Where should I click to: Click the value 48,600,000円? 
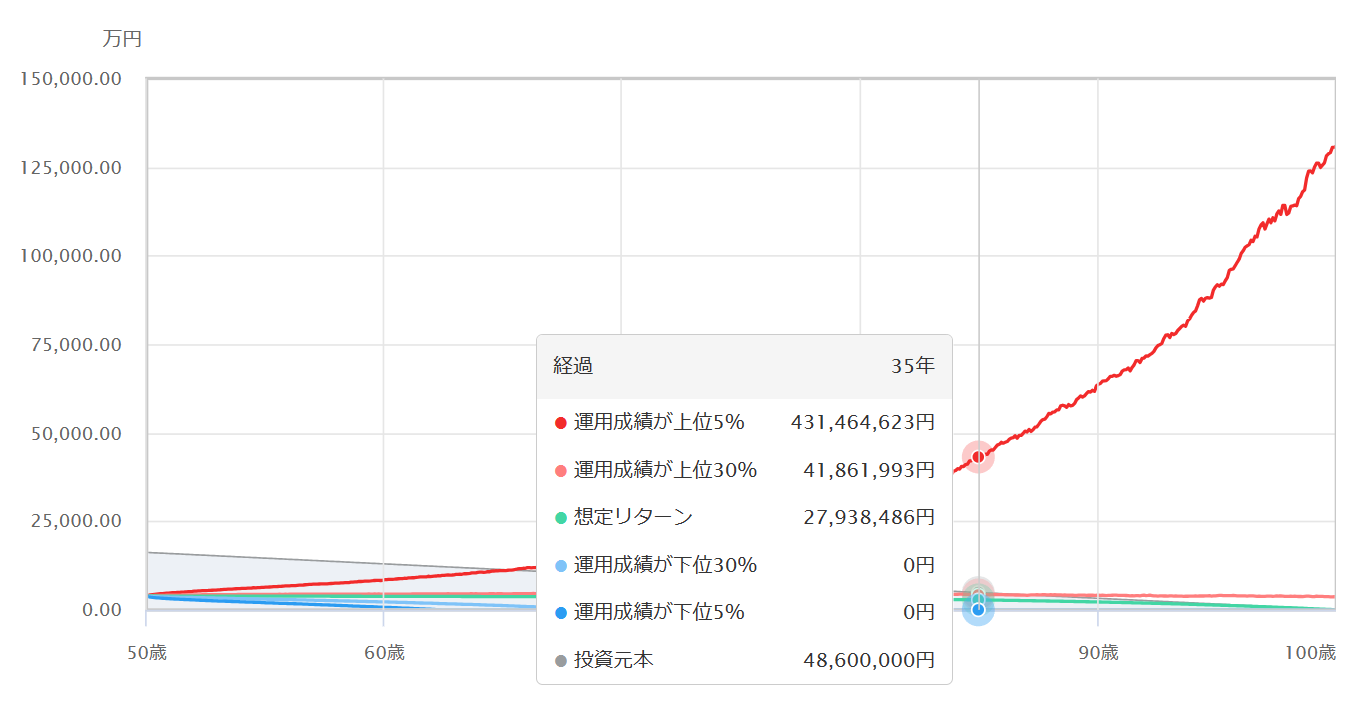coord(869,660)
